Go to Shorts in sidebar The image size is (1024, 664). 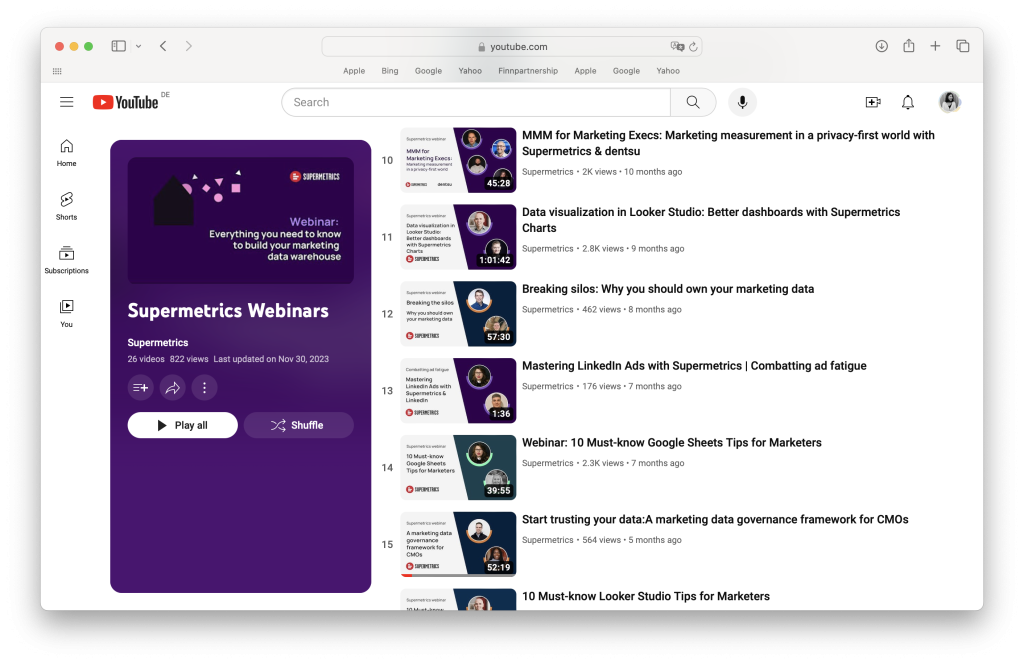click(66, 205)
